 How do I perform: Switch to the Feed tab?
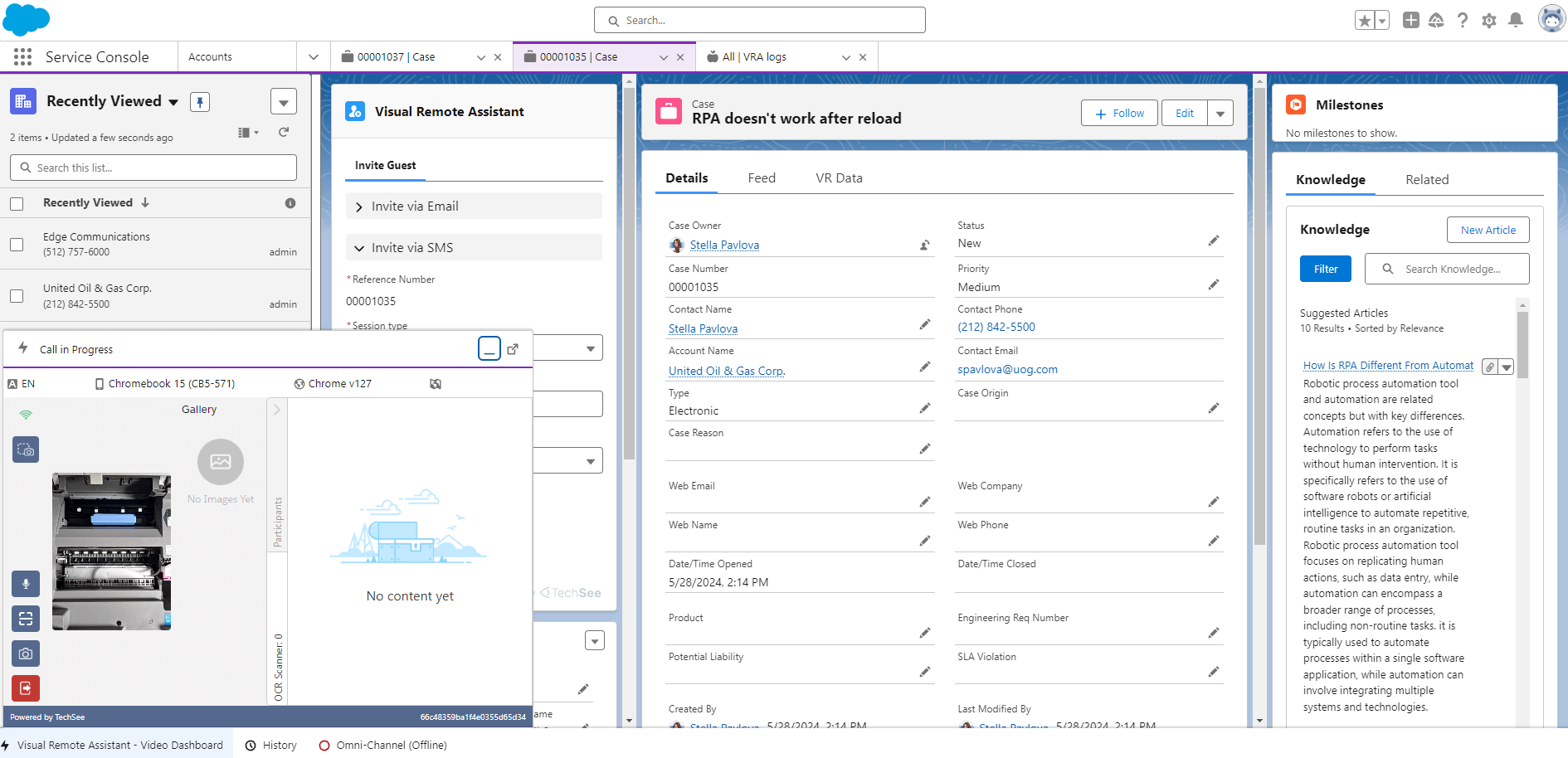[762, 178]
